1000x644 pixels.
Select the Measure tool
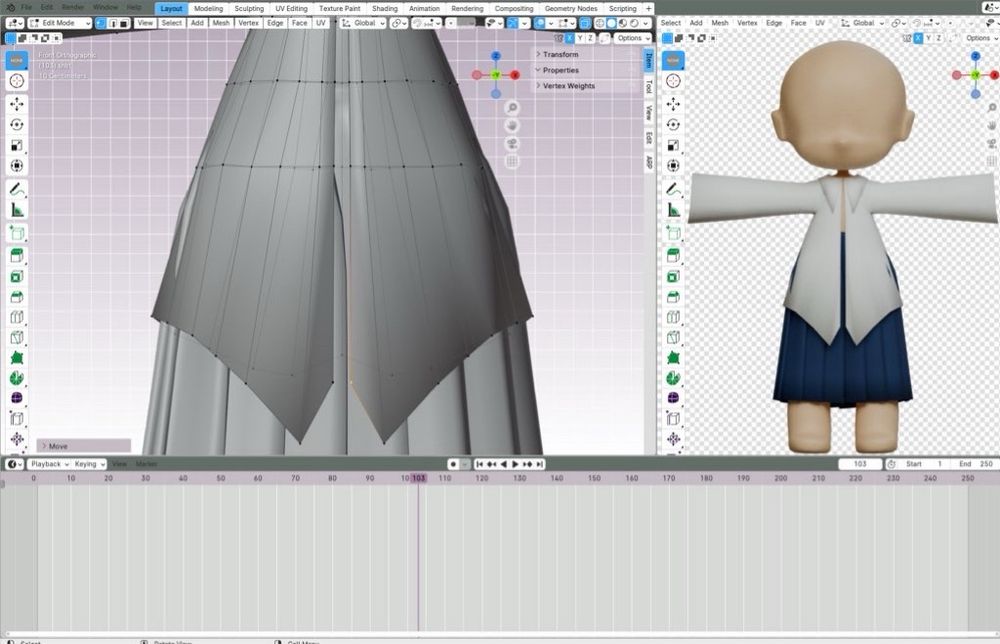click(x=17, y=210)
